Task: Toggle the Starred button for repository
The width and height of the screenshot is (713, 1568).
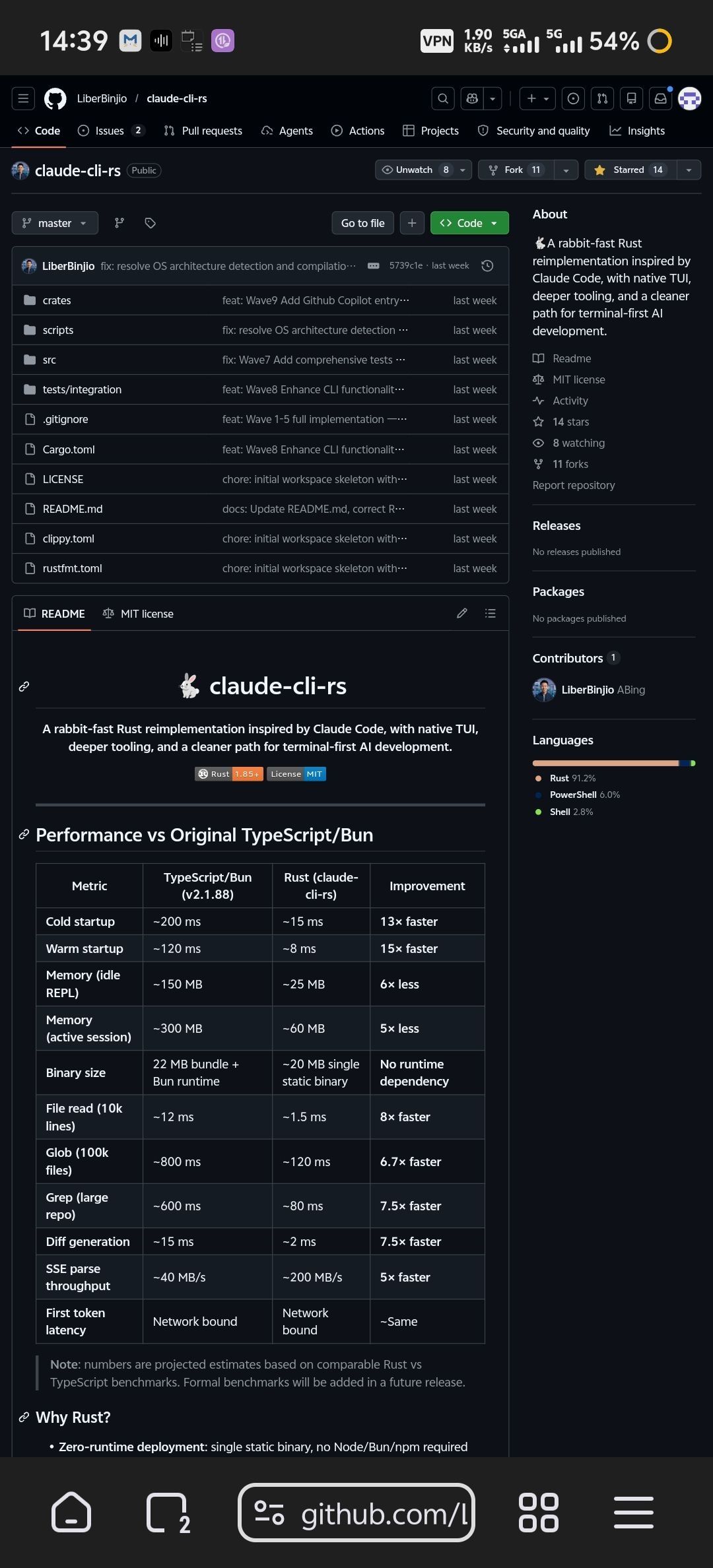Action: [628, 170]
